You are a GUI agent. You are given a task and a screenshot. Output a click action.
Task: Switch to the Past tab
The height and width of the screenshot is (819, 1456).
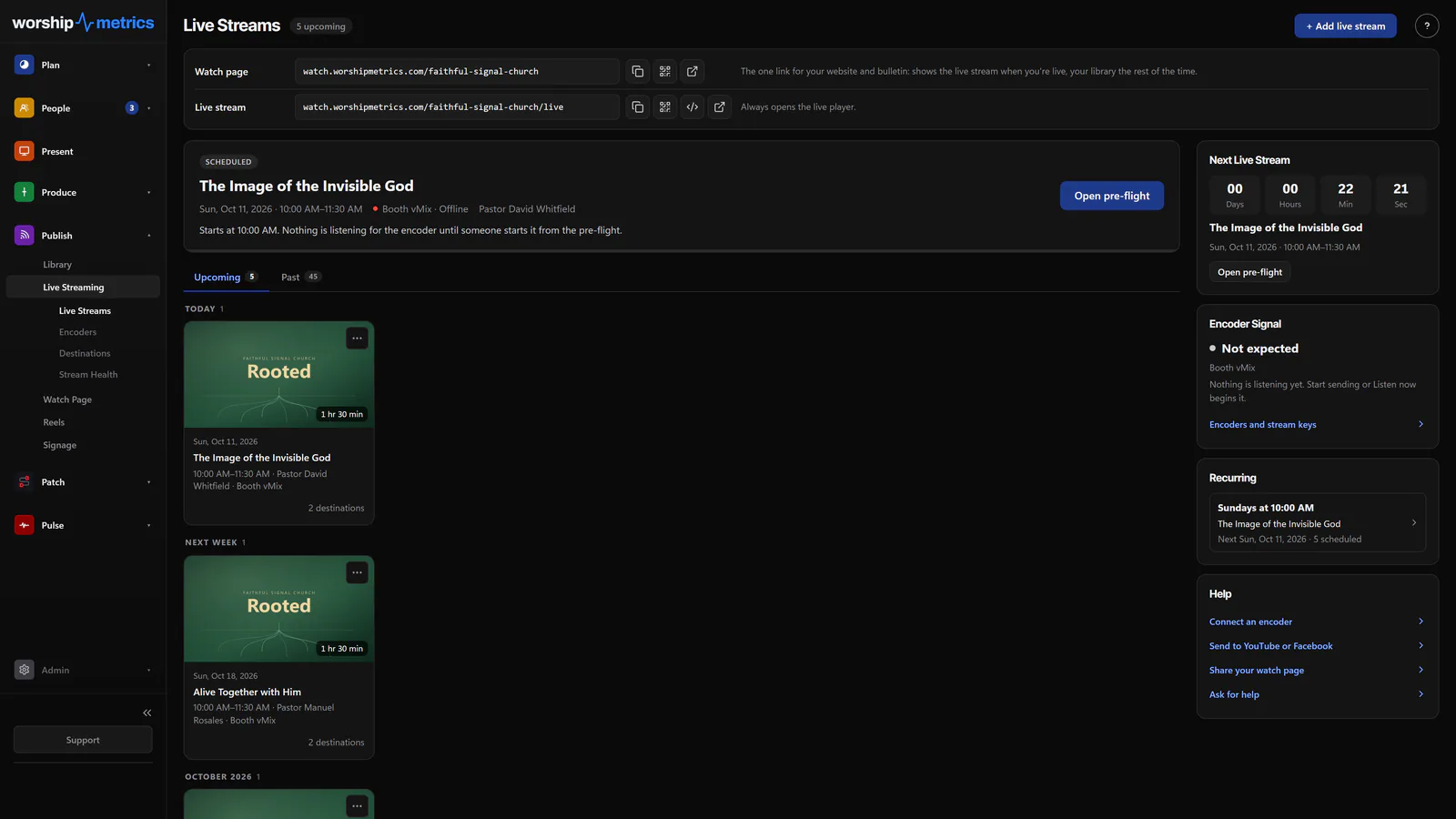[301, 278]
